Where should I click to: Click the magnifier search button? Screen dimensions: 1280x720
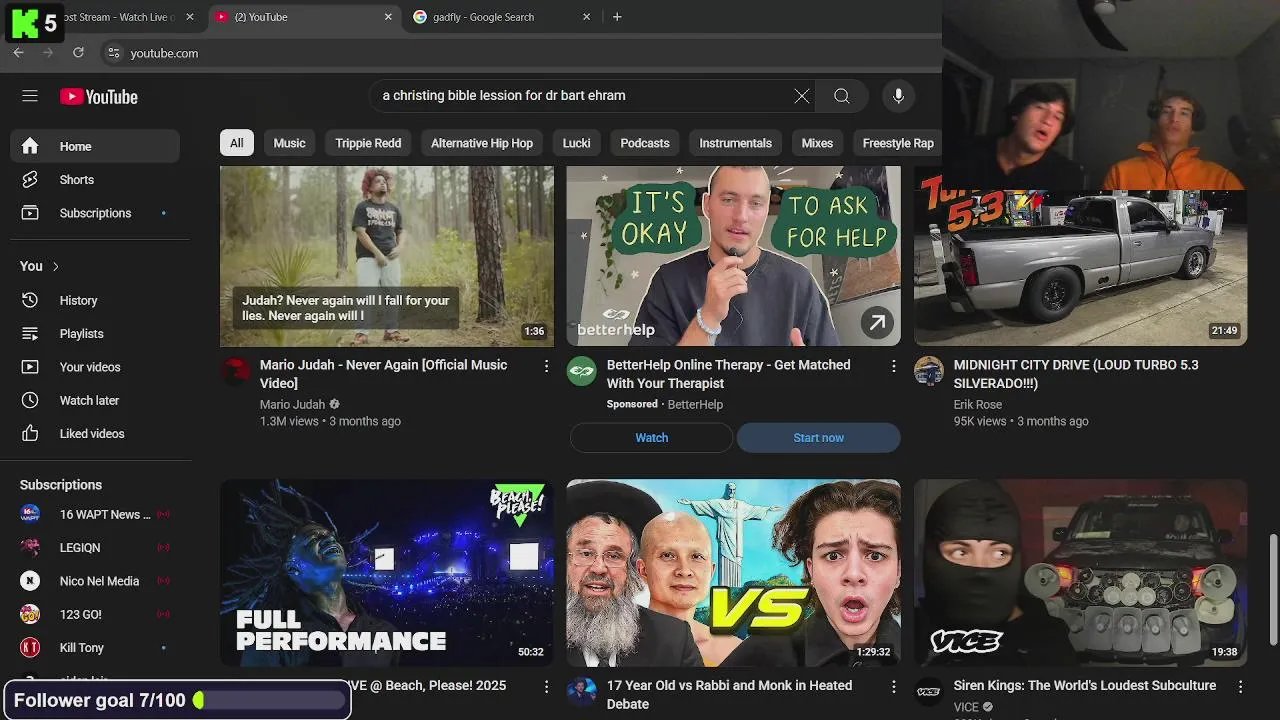click(842, 96)
